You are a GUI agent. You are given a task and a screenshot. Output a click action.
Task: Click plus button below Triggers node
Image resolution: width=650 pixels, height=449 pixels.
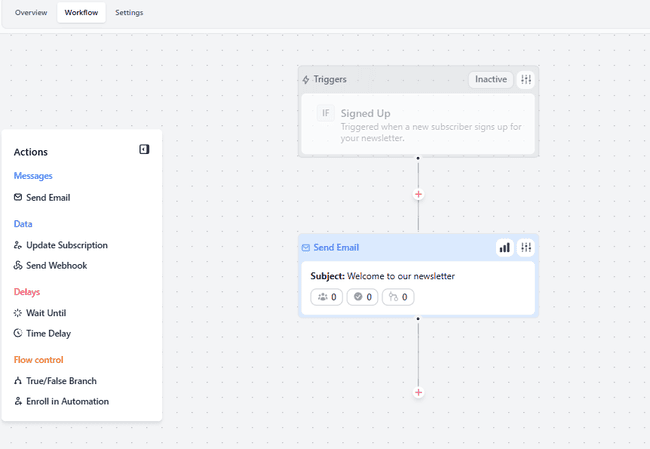[418, 194]
